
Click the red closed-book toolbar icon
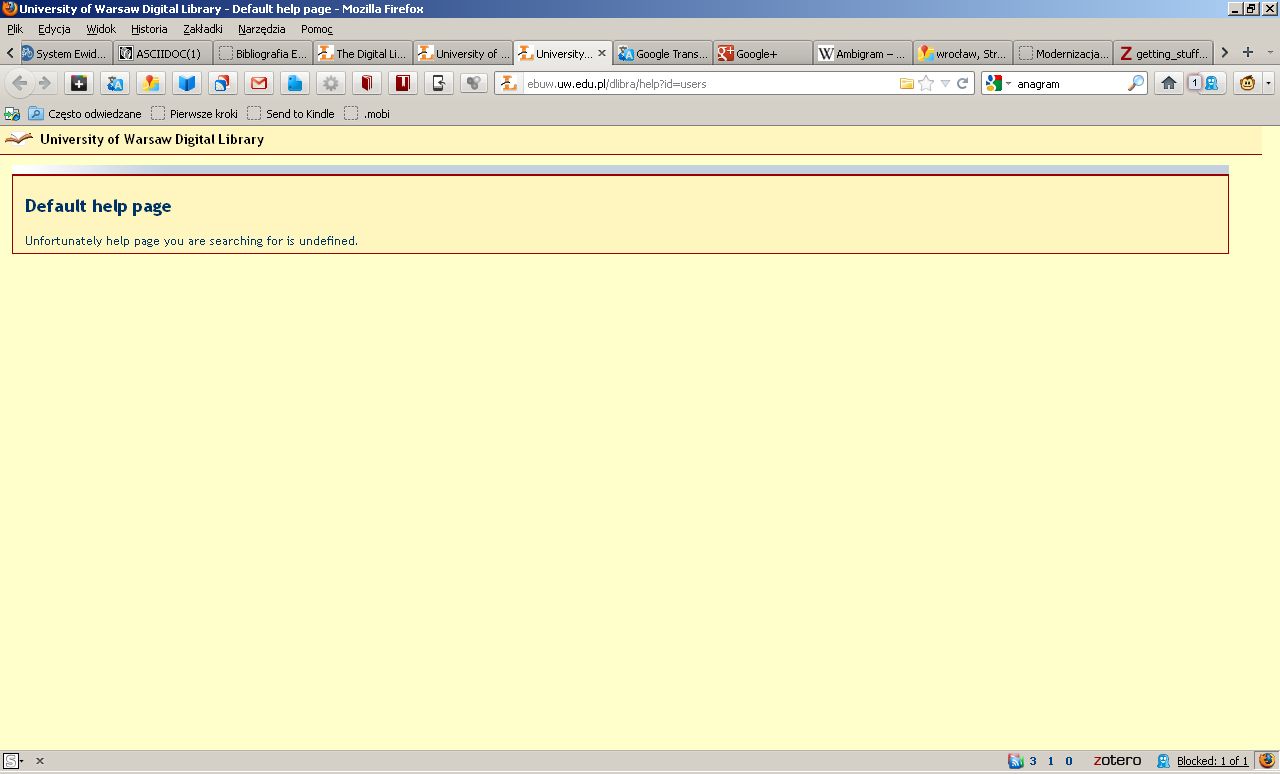(367, 83)
